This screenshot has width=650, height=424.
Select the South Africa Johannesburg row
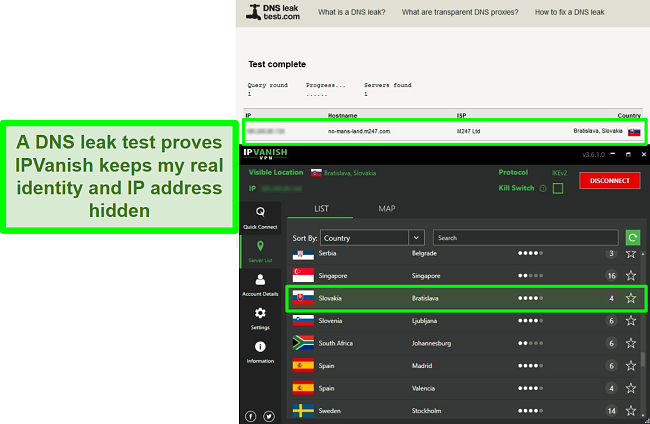tap(466, 343)
